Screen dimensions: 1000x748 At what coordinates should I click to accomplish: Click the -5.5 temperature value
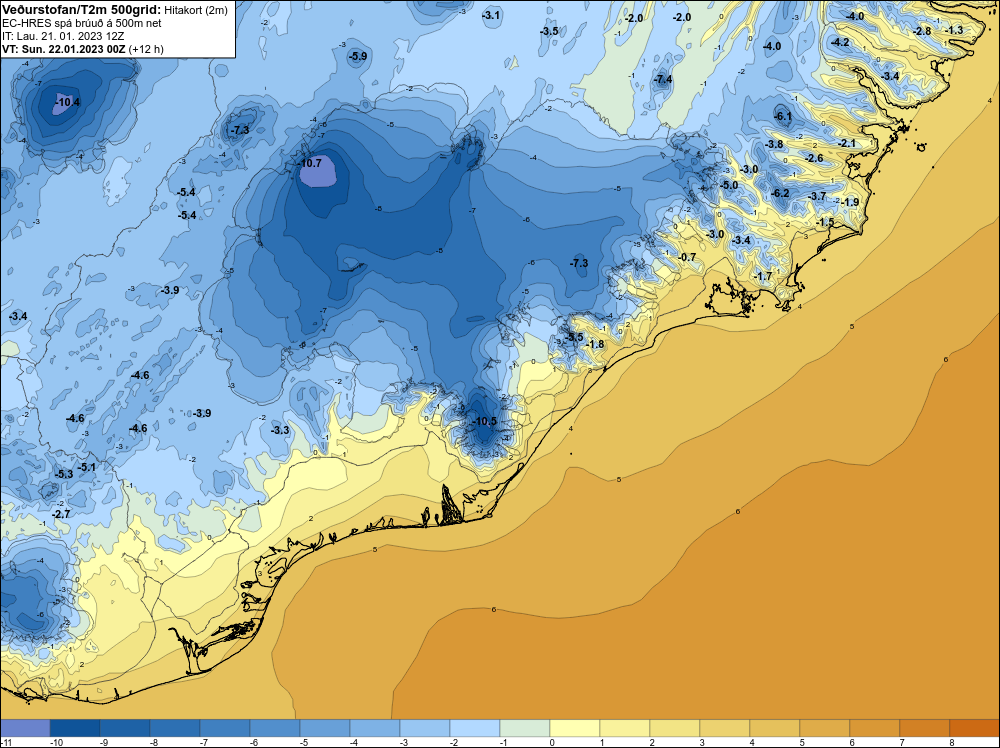click(x=574, y=337)
